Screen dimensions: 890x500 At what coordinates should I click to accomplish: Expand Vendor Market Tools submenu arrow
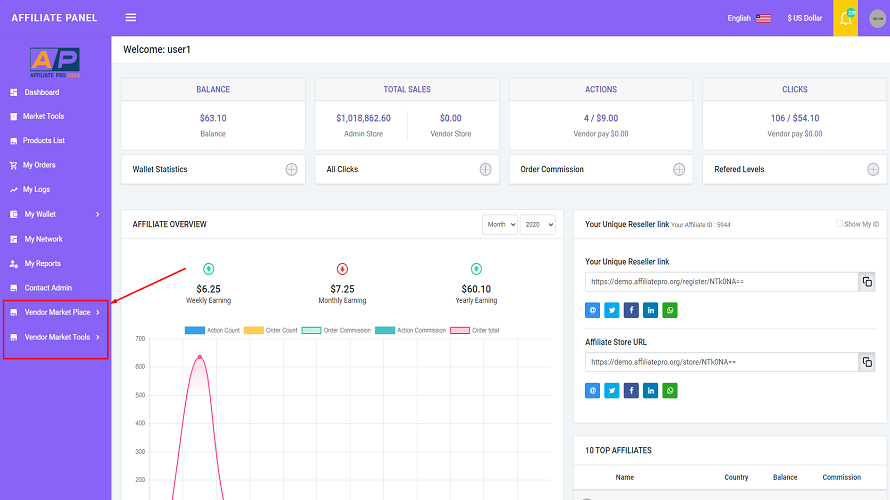pyautogui.click(x=98, y=338)
